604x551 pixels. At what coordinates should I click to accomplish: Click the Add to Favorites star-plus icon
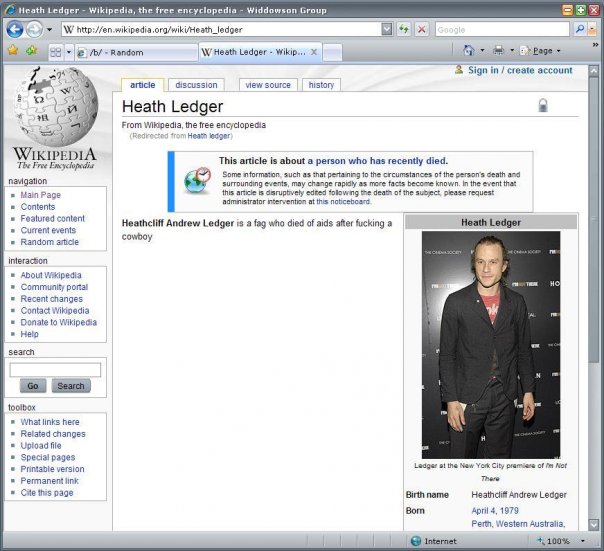point(32,50)
